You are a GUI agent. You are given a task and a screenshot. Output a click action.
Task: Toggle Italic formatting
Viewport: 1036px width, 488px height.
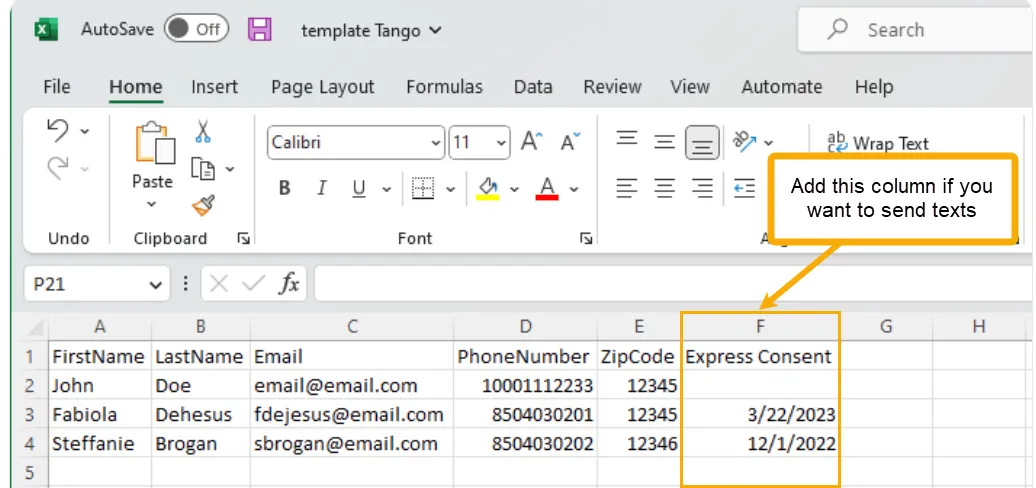click(322, 189)
